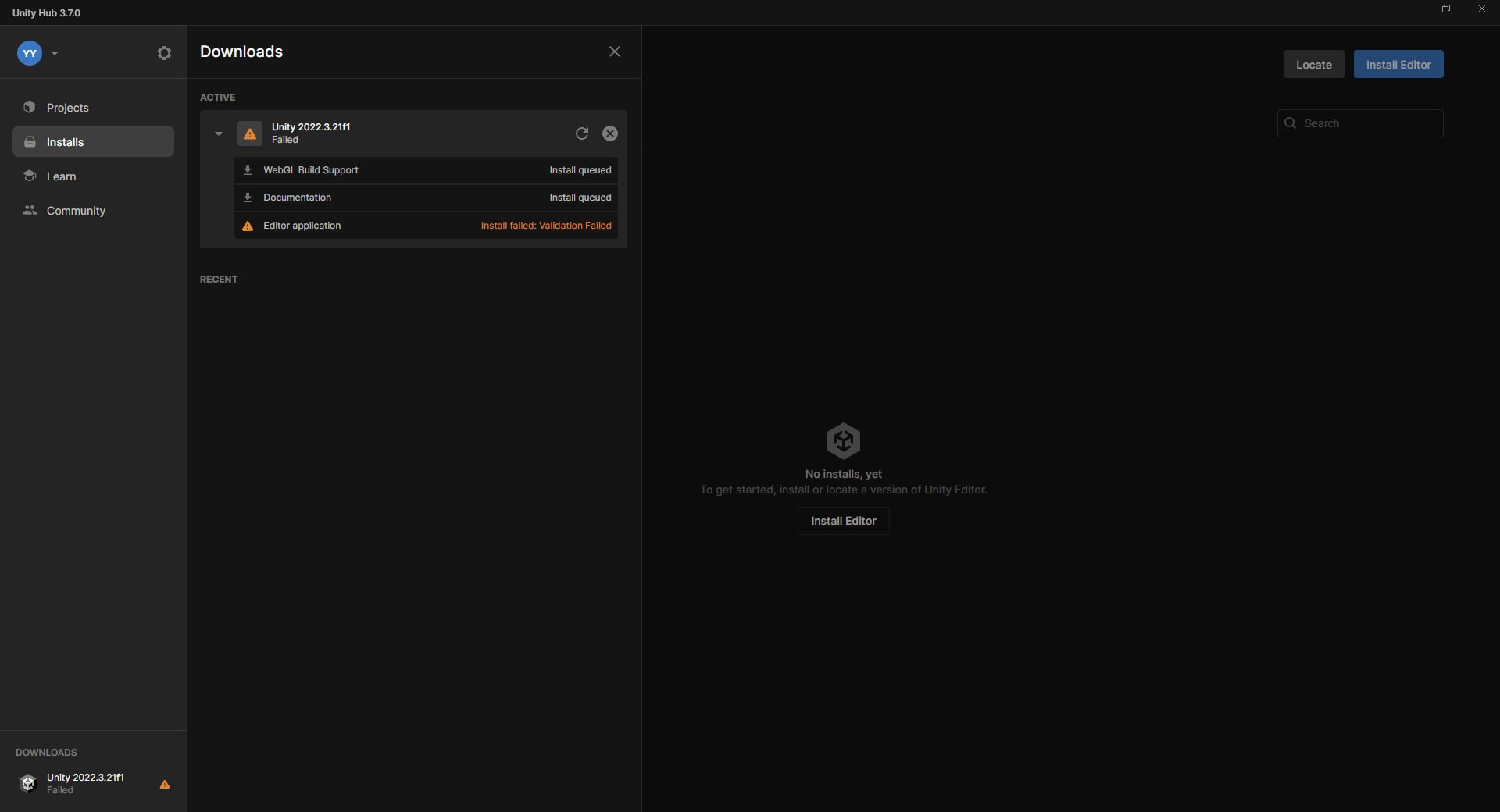Click the "No installs, yet" message
Screen dimensions: 1500x812
[x=844, y=474]
